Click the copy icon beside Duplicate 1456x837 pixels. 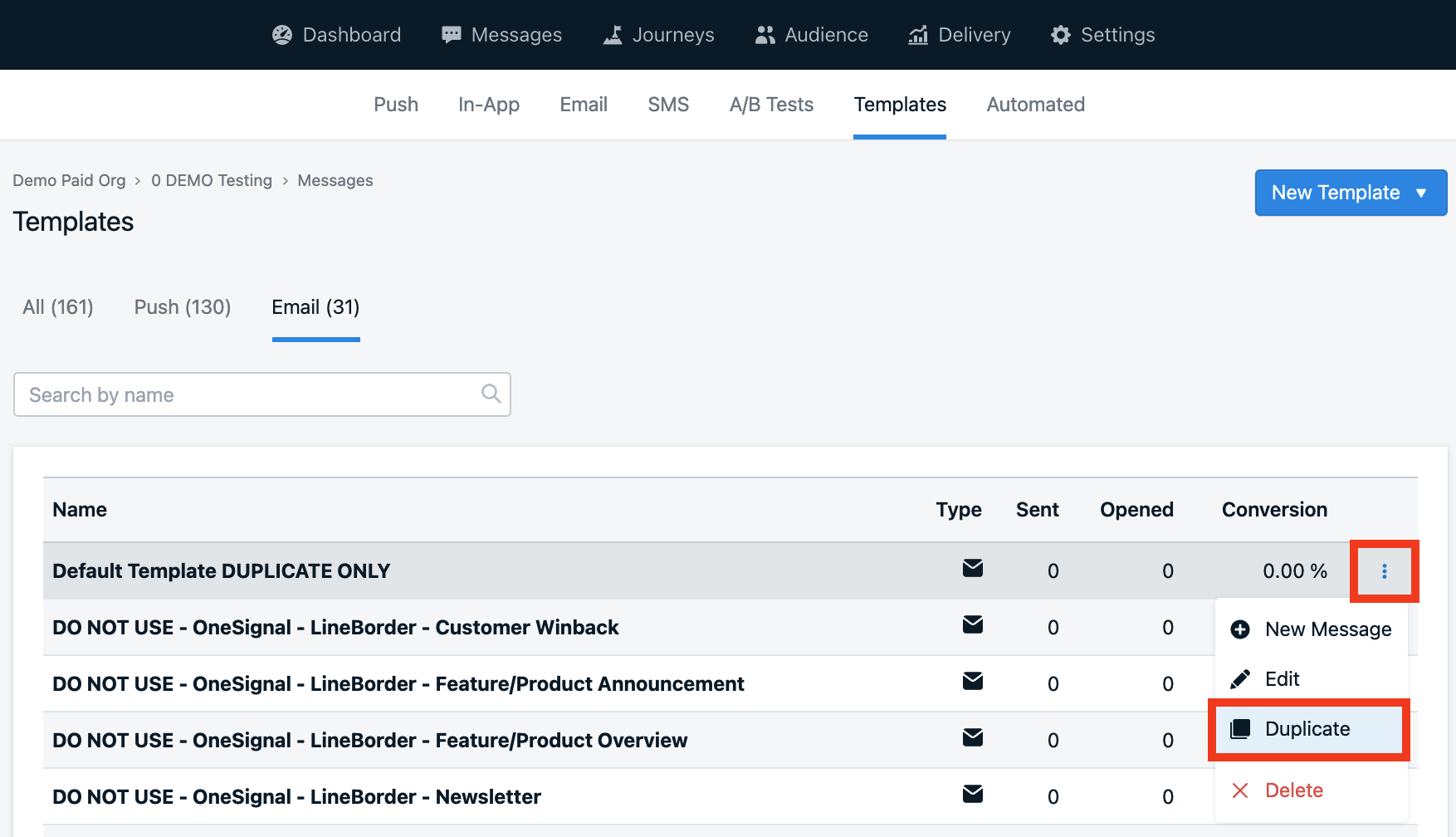pos(1240,729)
